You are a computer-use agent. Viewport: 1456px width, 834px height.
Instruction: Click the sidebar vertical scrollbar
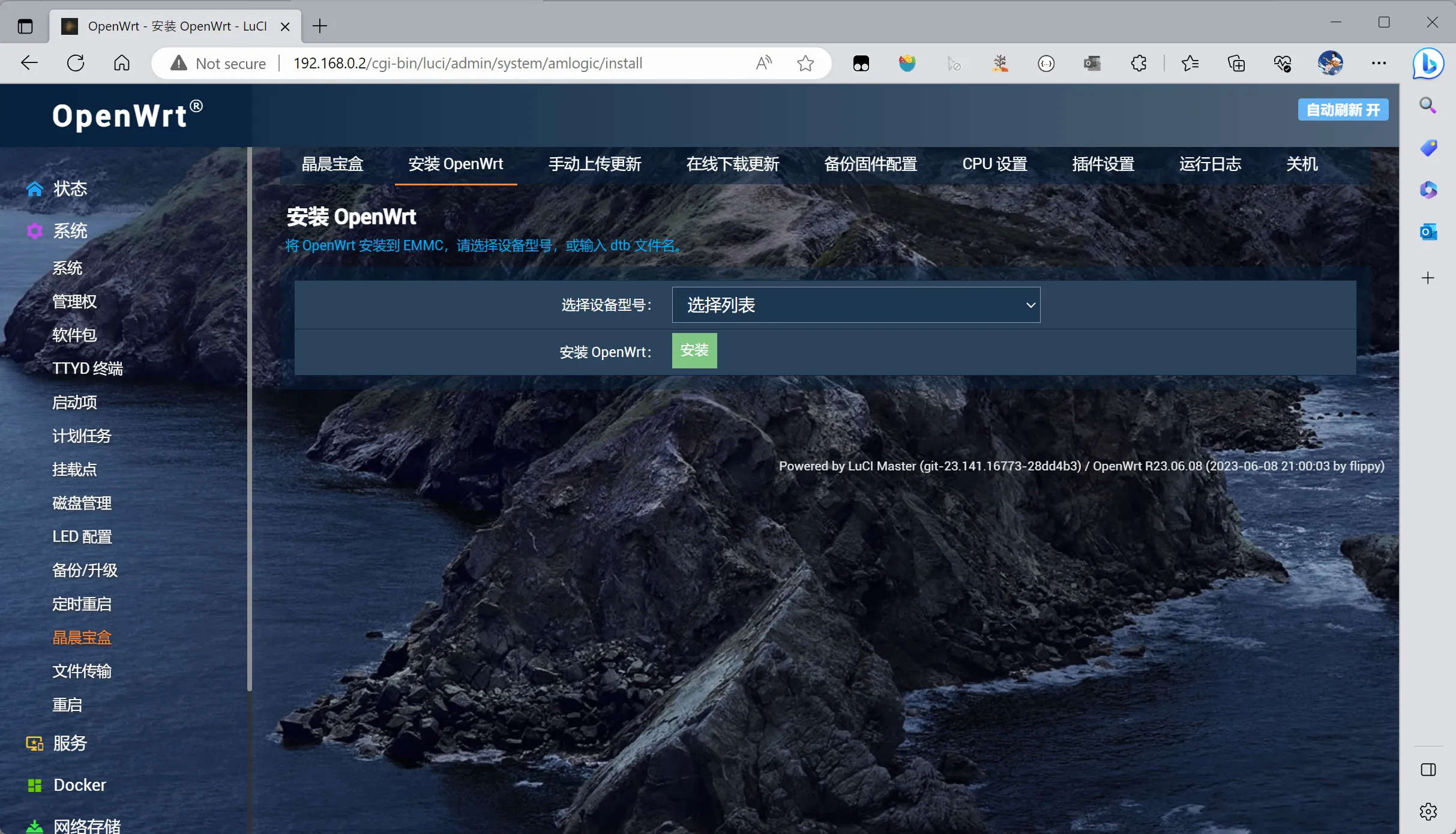[x=249, y=420]
